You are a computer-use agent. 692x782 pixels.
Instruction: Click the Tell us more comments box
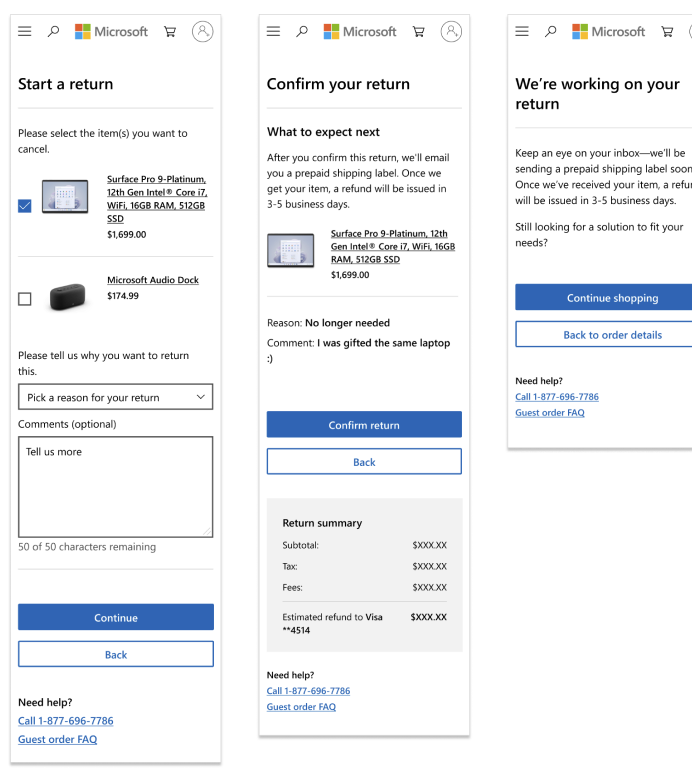click(116, 486)
